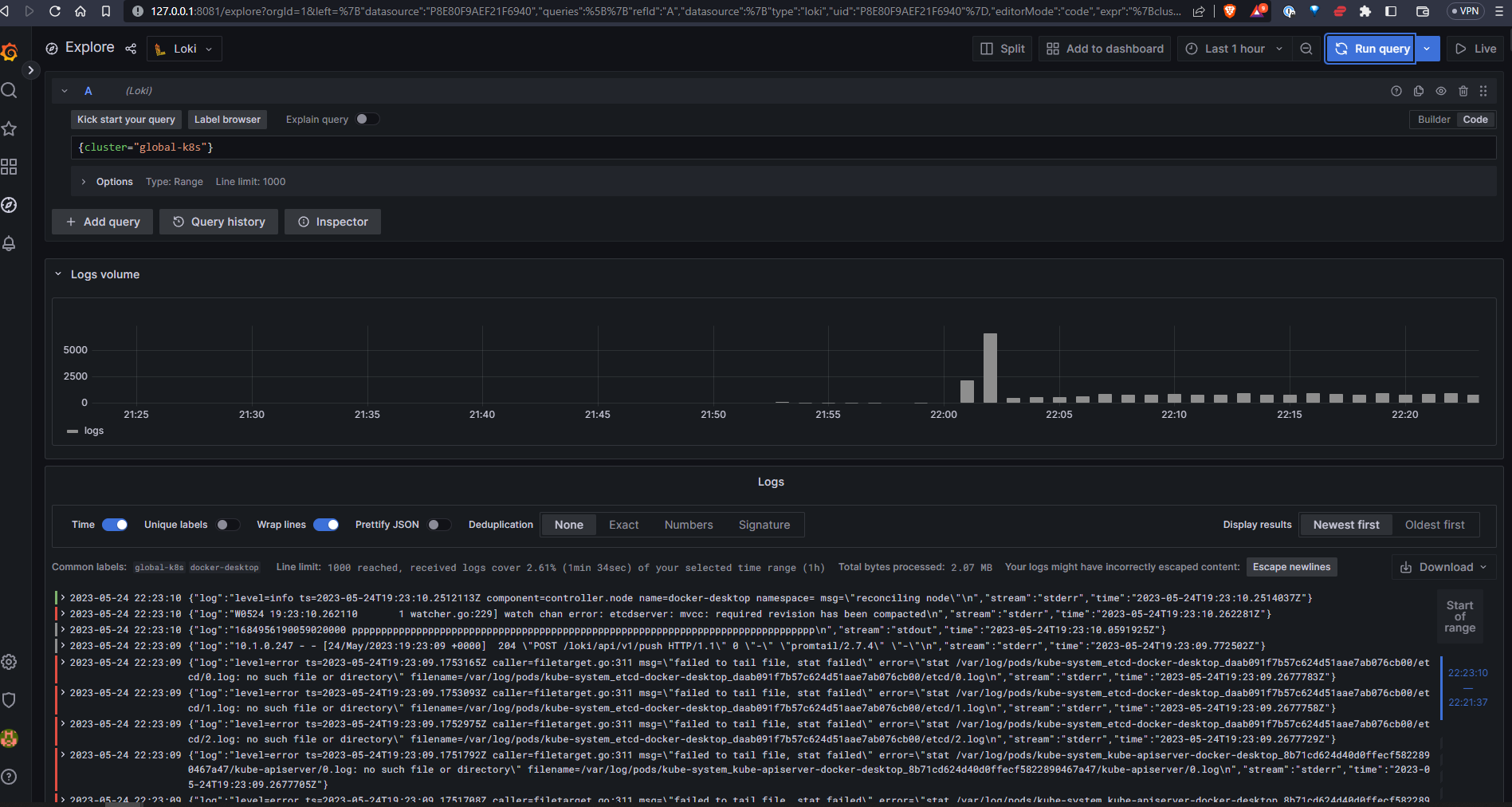The image size is (1512, 807).
Task: Open Alerting bell icon in sidebar
Action: (10, 243)
